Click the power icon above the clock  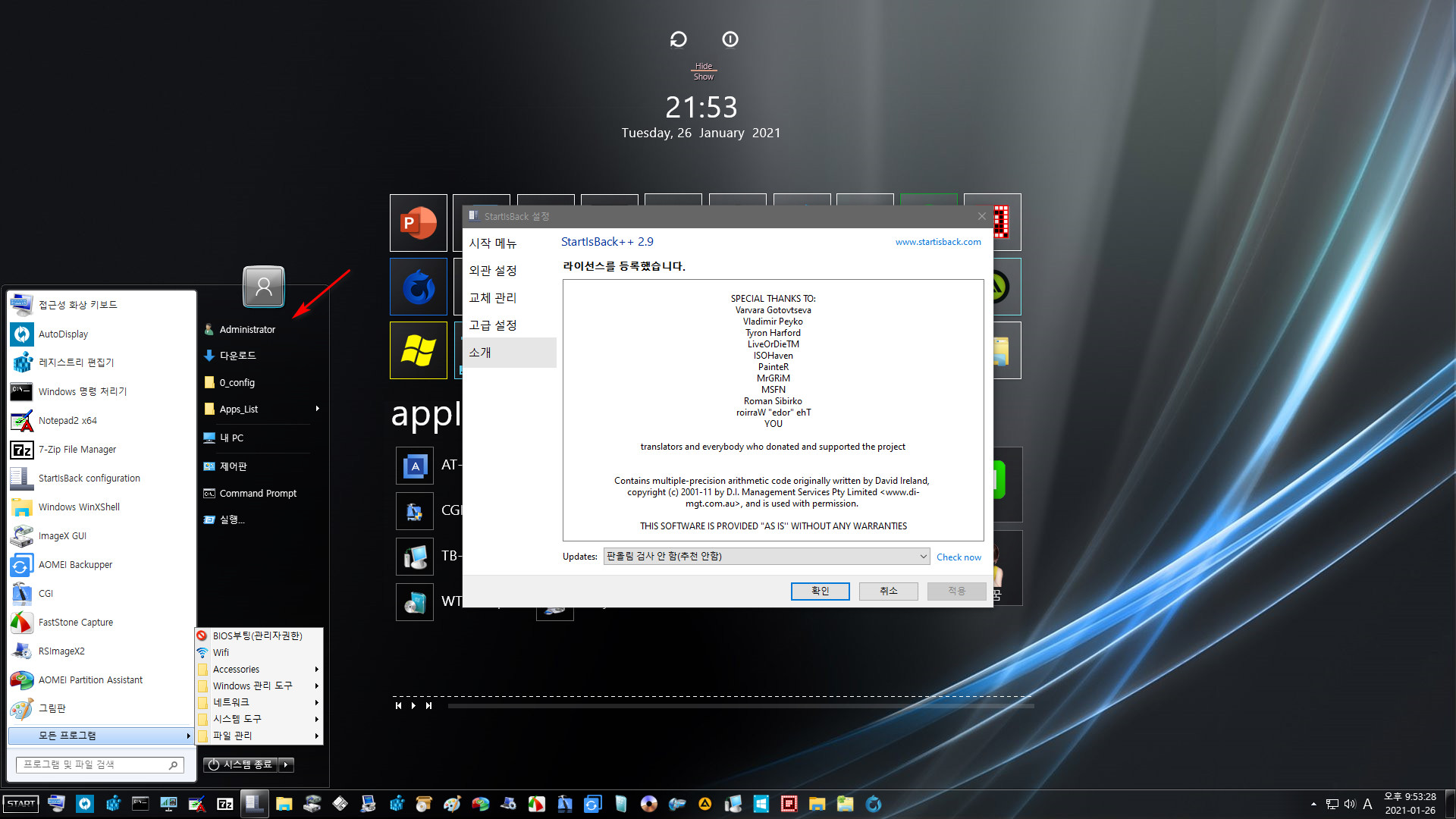pos(730,39)
